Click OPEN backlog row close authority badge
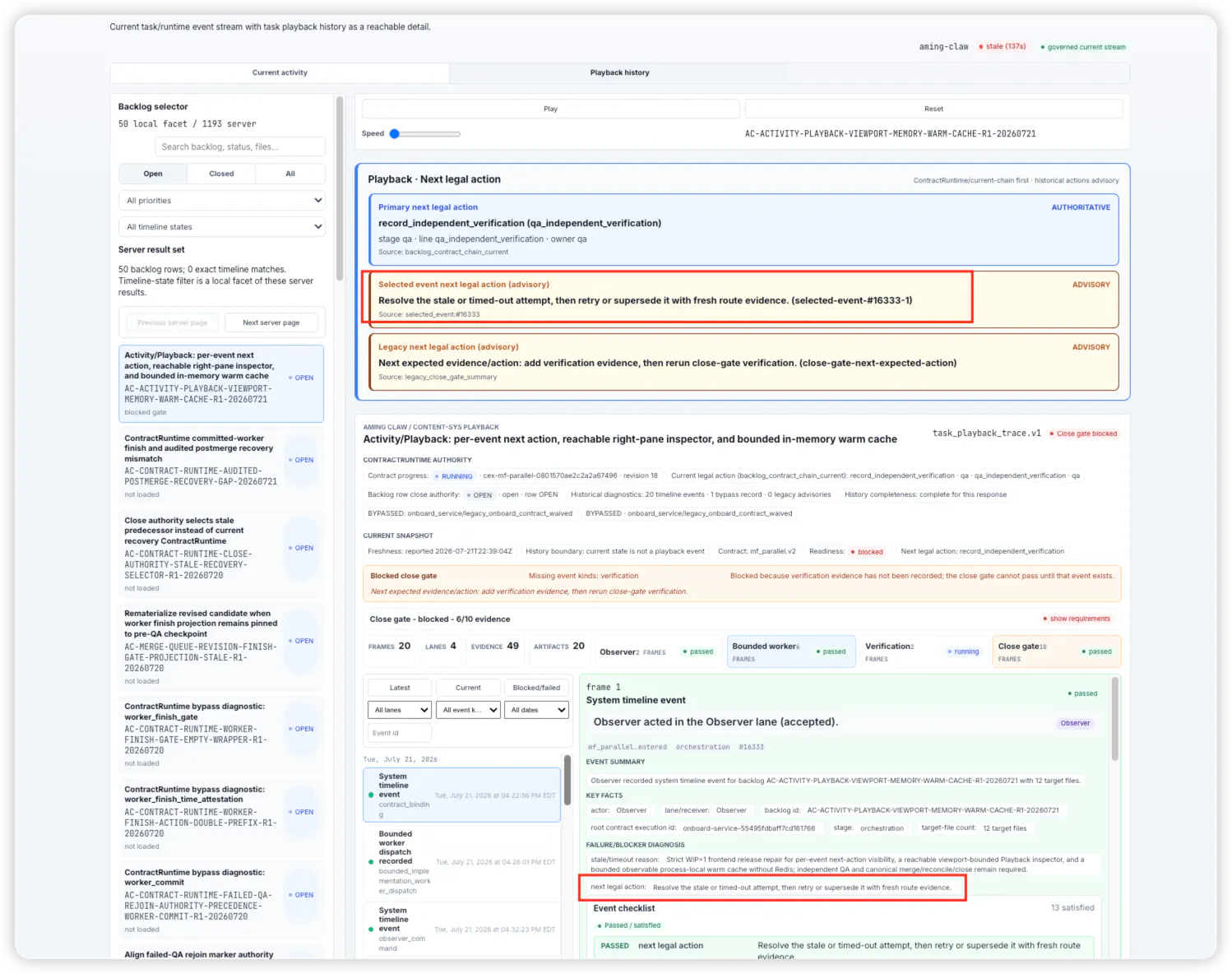The height and width of the screenshot is (974, 1232). pyautogui.click(x=479, y=495)
